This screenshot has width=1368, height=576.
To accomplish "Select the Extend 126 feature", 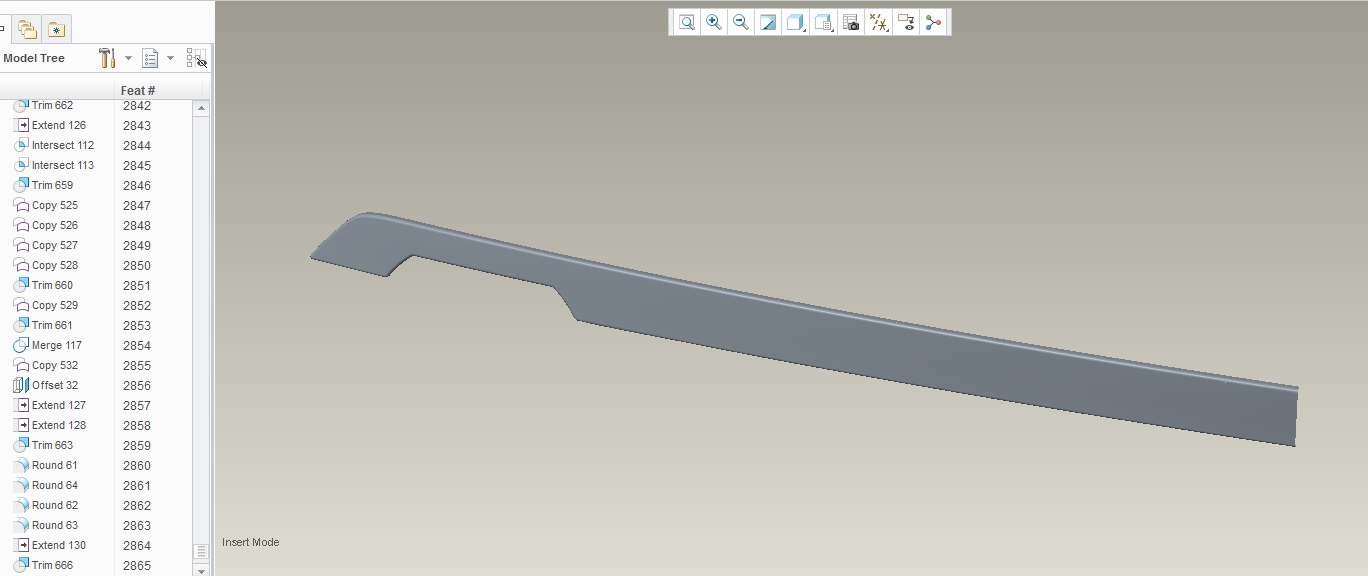I will coord(50,125).
